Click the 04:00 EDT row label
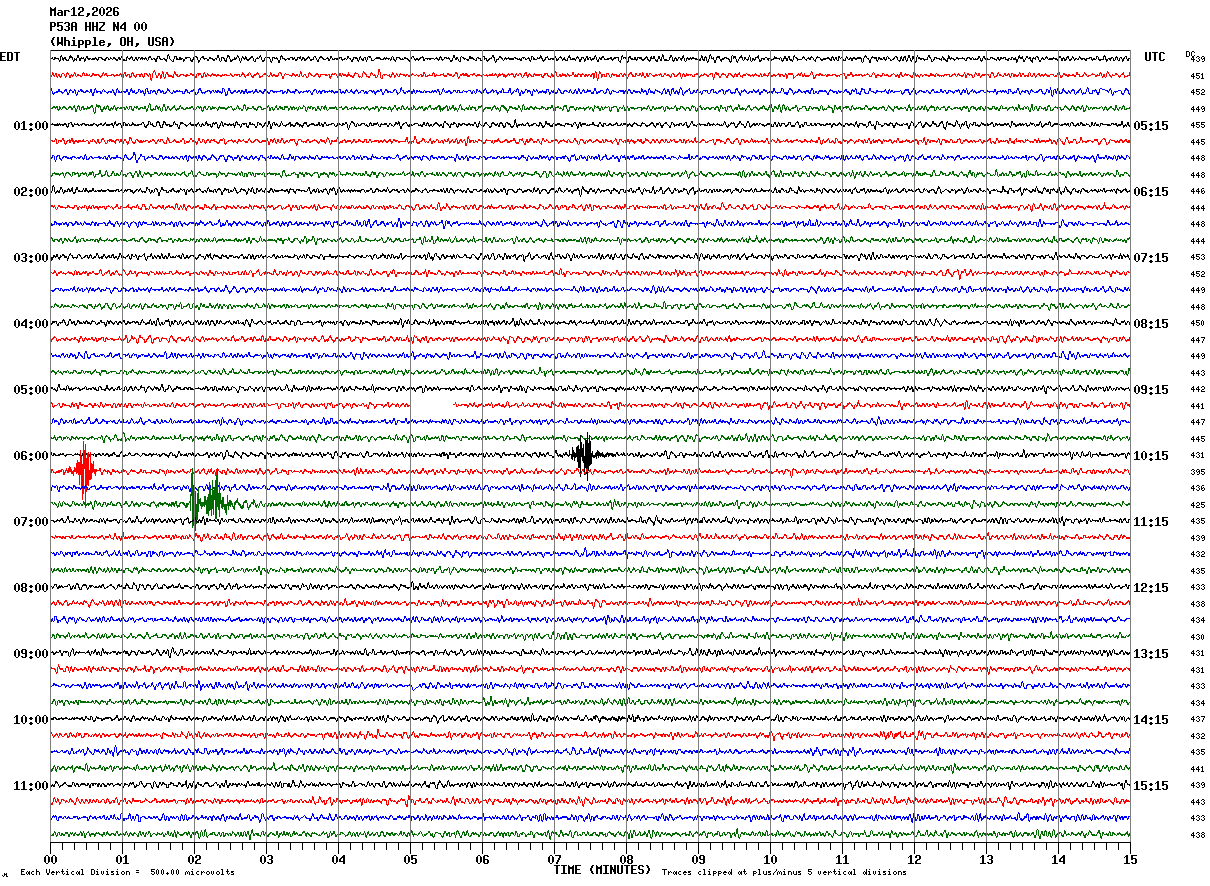This screenshot has height=886, width=1210. (30, 324)
